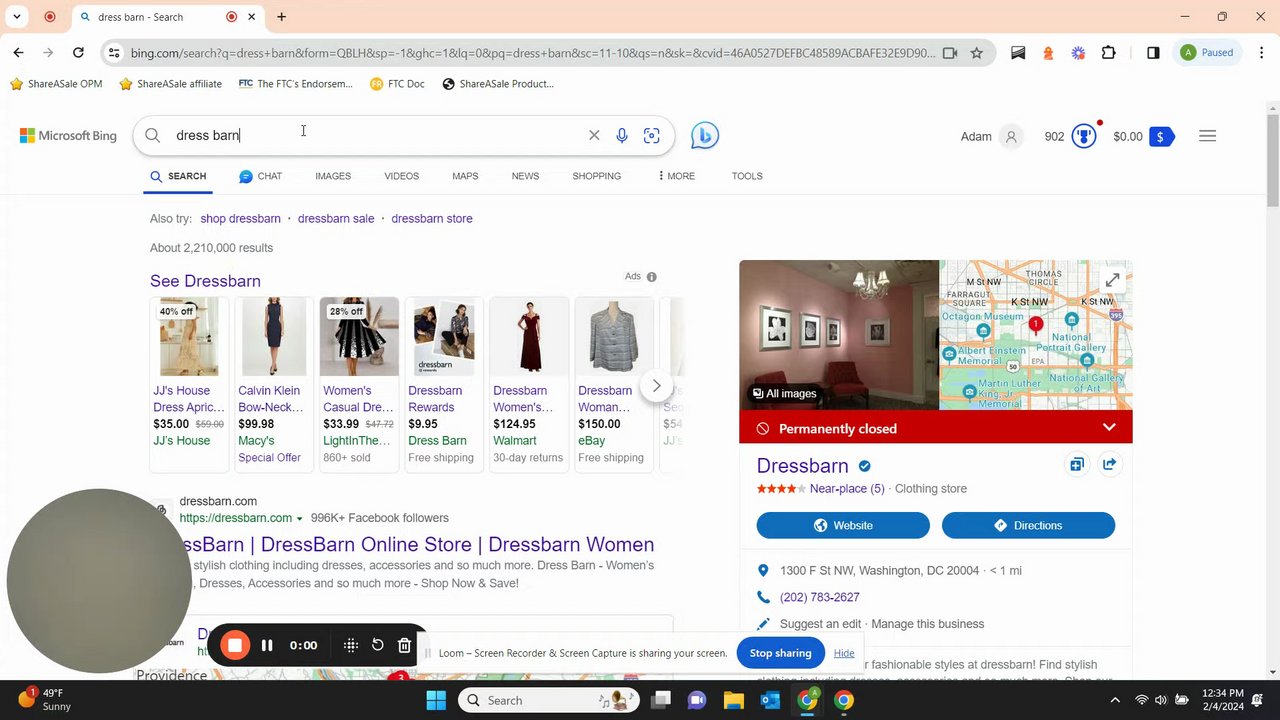Open Windows Start menu
Screen dimensions: 1280x720
tap(436, 700)
